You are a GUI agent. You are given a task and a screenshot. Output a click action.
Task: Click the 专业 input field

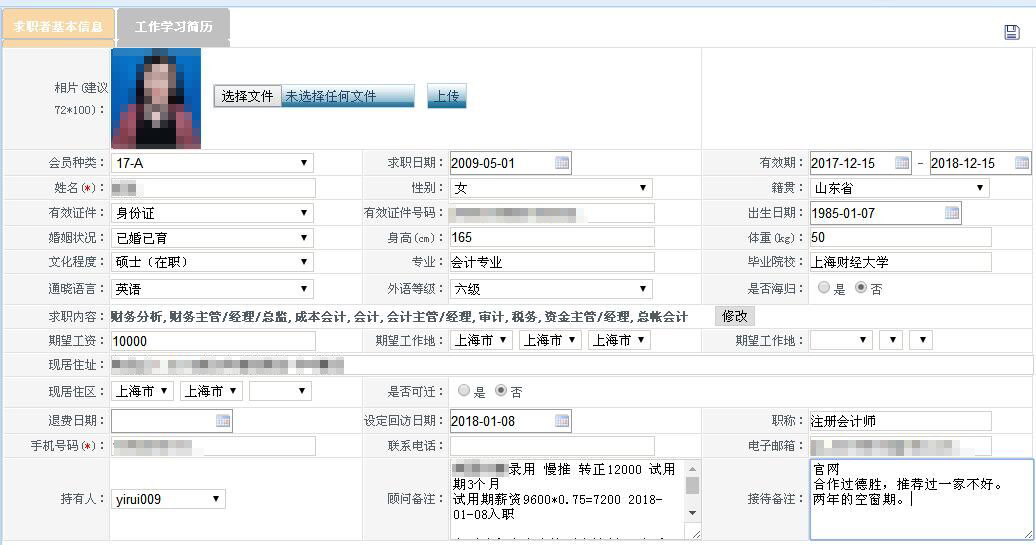[x=552, y=262]
